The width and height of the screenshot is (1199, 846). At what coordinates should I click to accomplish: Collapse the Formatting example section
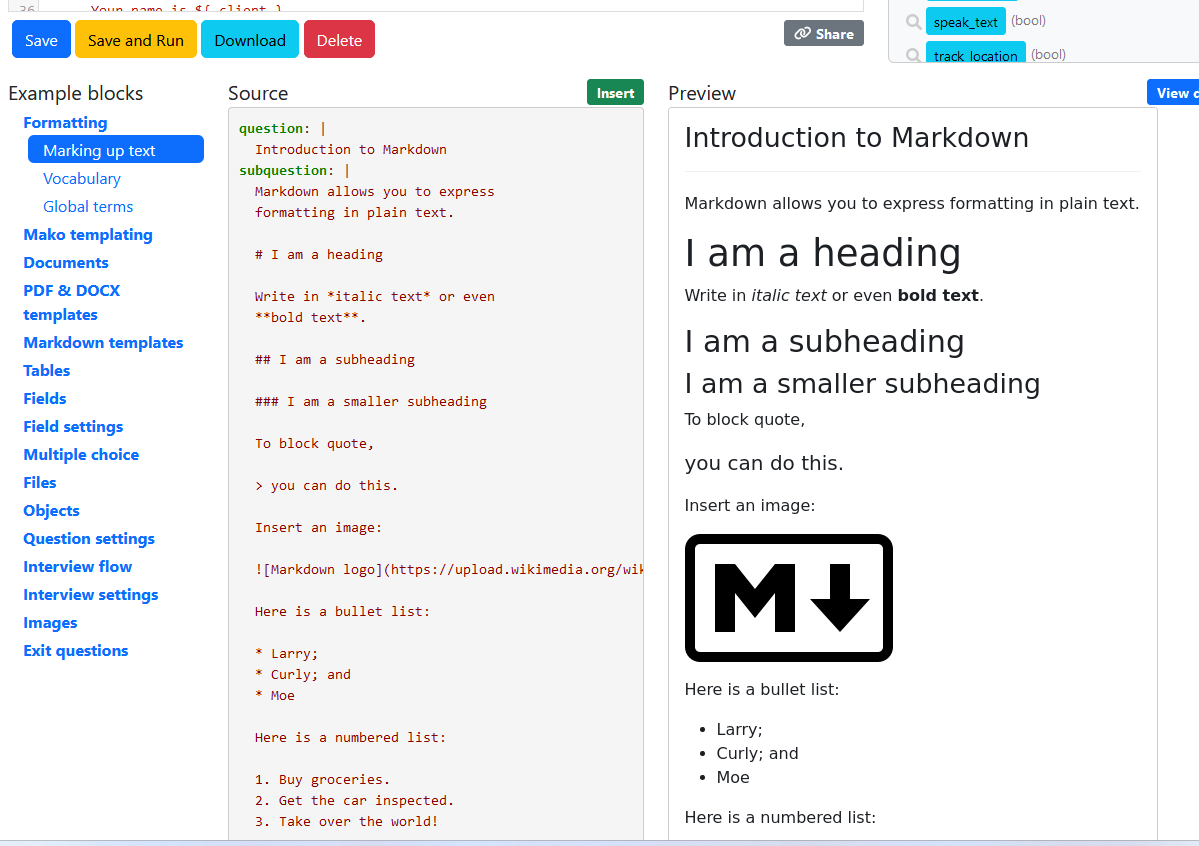[65, 123]
